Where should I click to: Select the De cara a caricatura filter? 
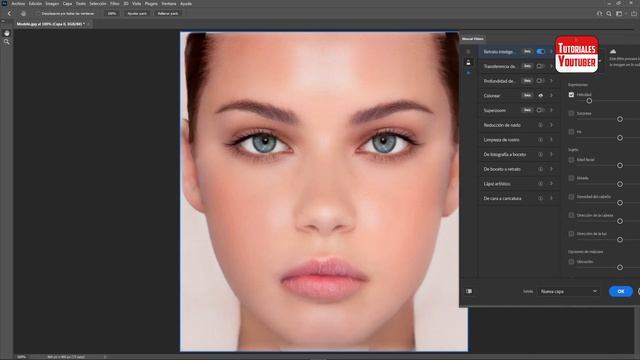point(518,198)
